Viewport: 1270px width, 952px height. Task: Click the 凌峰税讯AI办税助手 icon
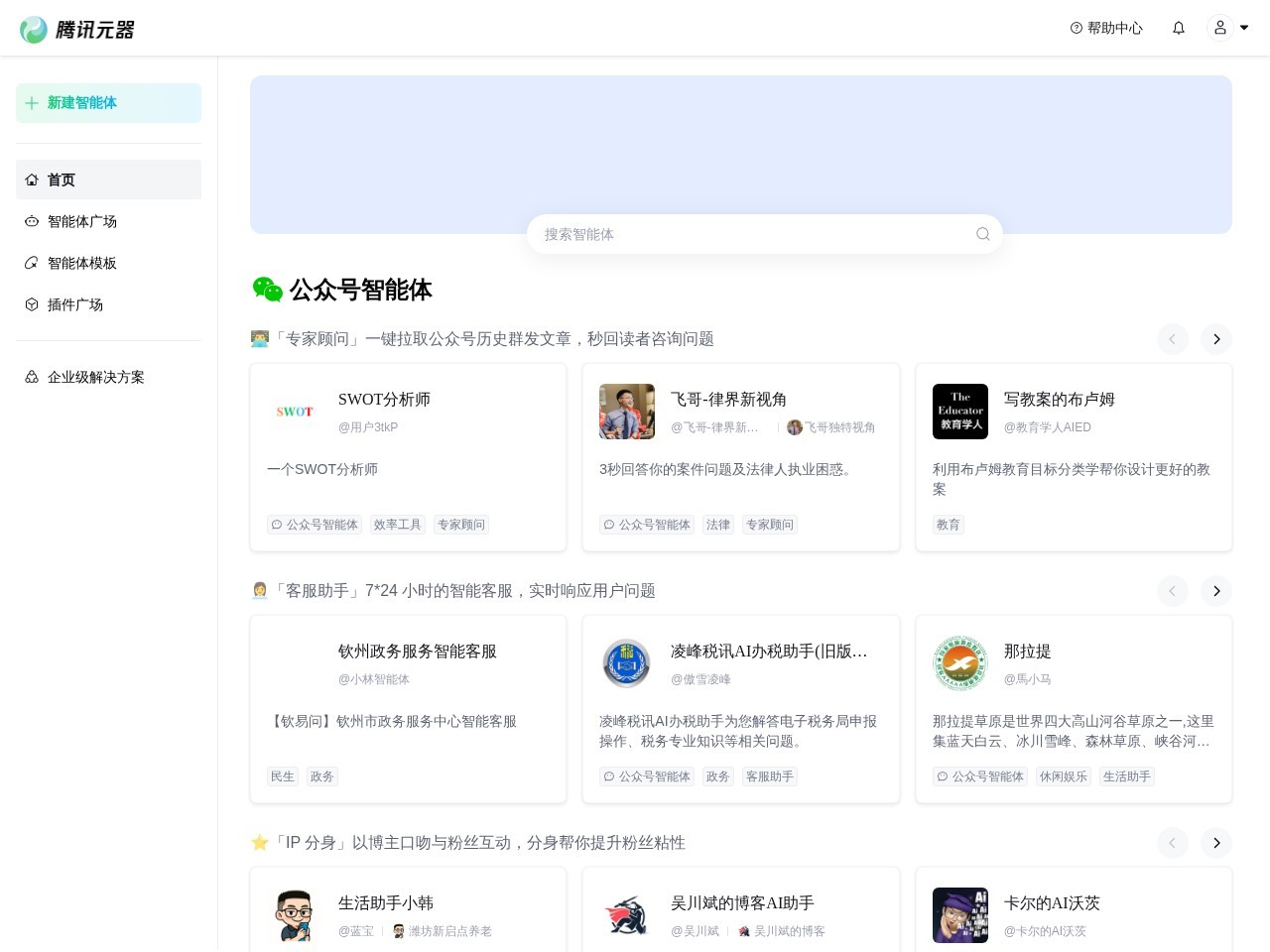[627, 663]
